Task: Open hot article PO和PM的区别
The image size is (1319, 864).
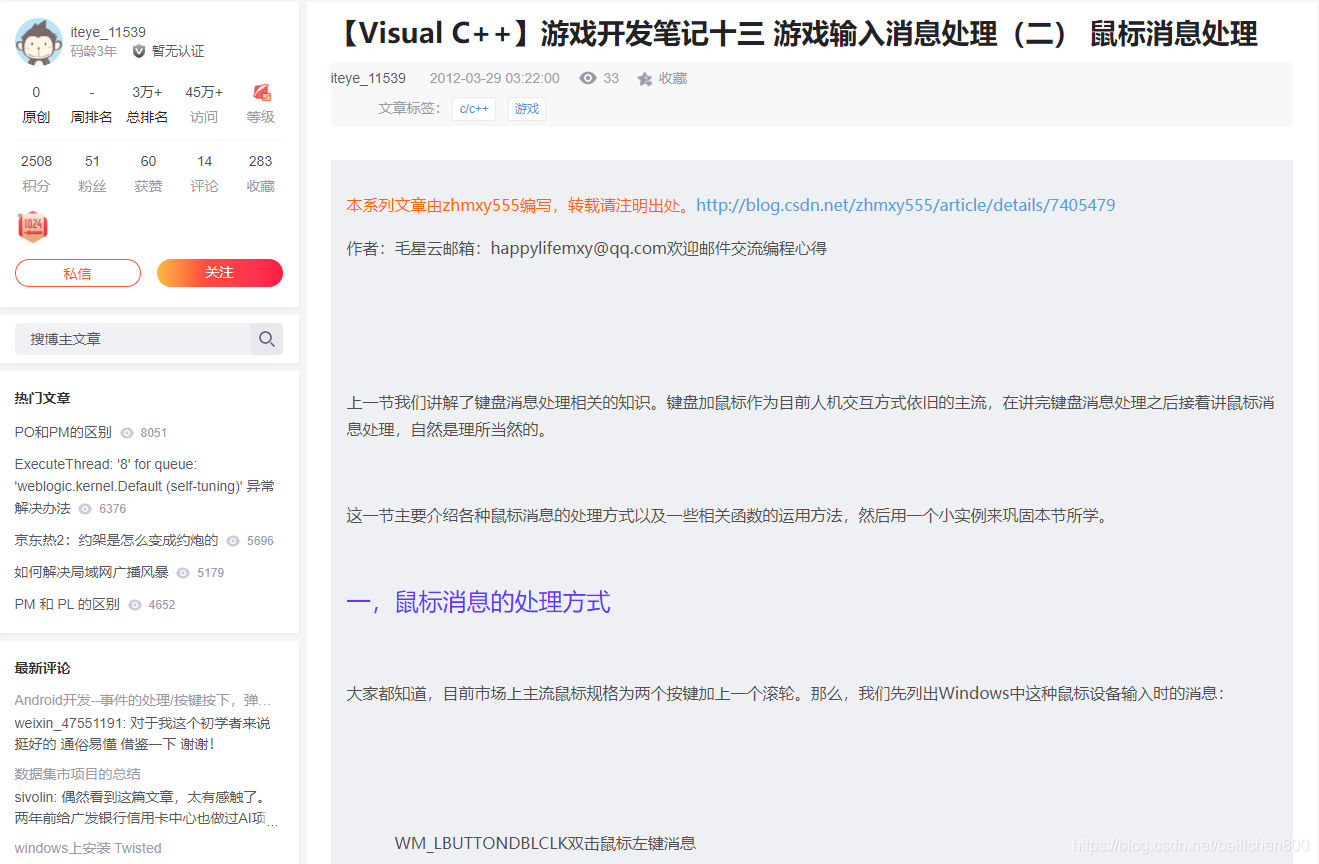Action: (63, 432)
